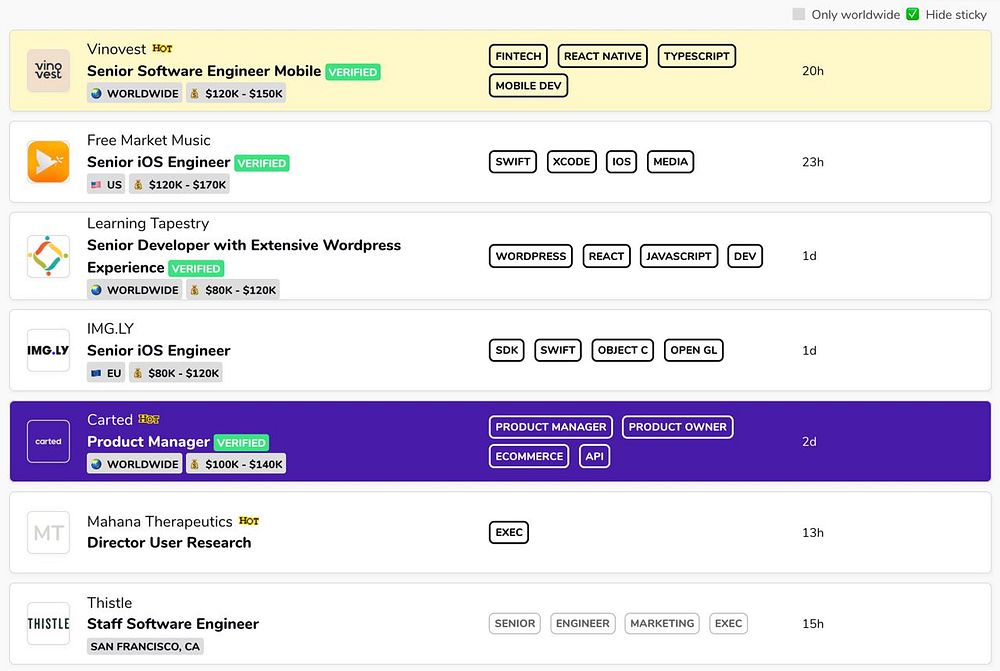Open Free Market Music Senior iOS Engineer job
This screenshot has width=1000, height=671.
[x=159, y=162]
